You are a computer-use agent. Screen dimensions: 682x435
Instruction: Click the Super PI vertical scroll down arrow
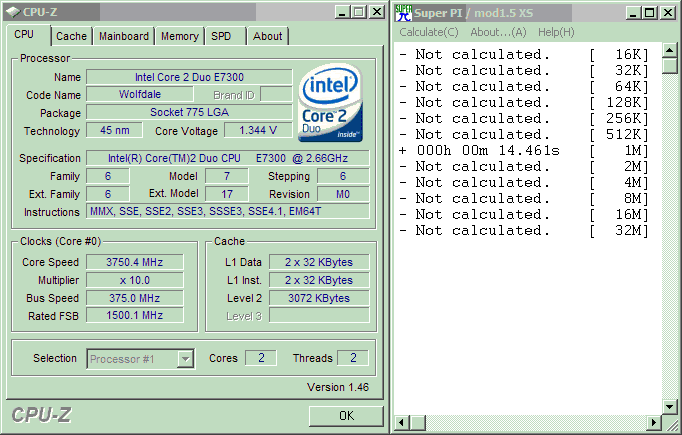pyautogui.click(x=670, y=407)
